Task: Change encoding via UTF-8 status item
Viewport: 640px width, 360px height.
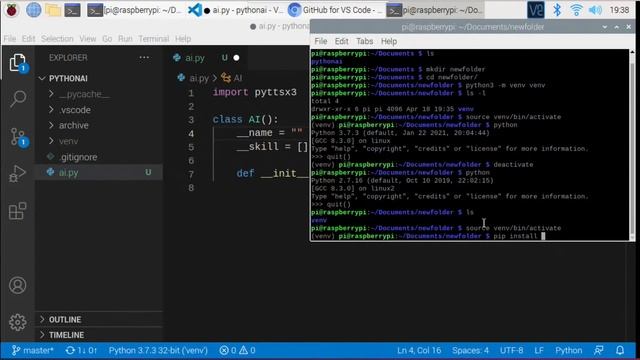Action: 511,350
